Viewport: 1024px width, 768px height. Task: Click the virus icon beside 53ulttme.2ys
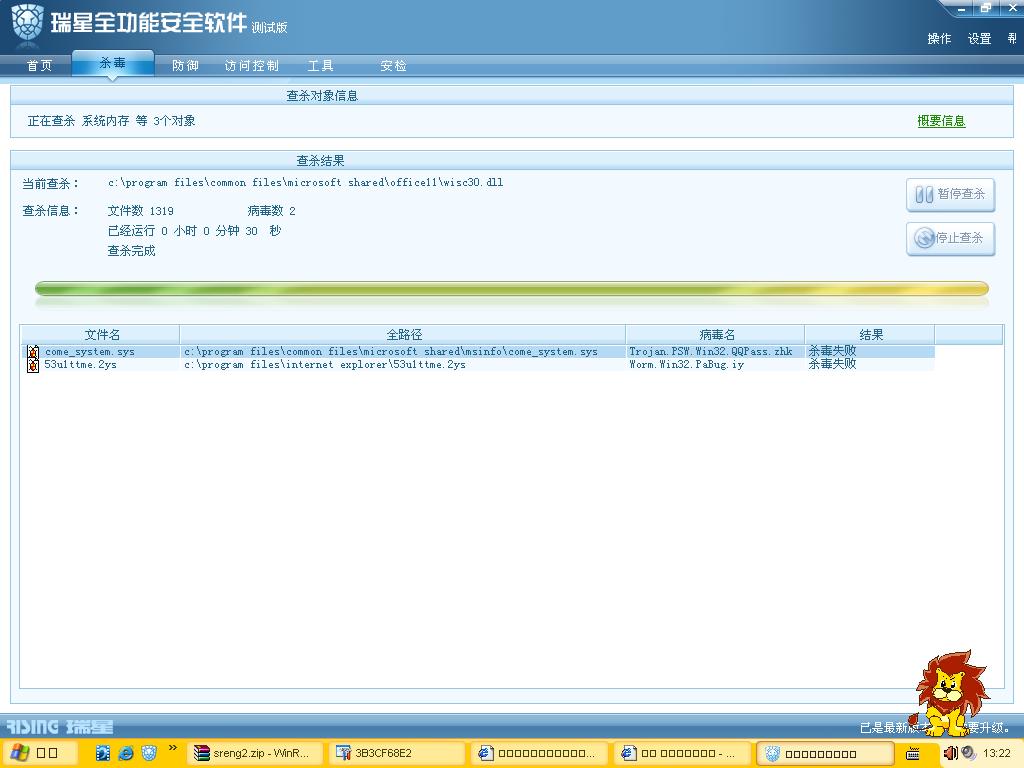[x=33, y=364]
